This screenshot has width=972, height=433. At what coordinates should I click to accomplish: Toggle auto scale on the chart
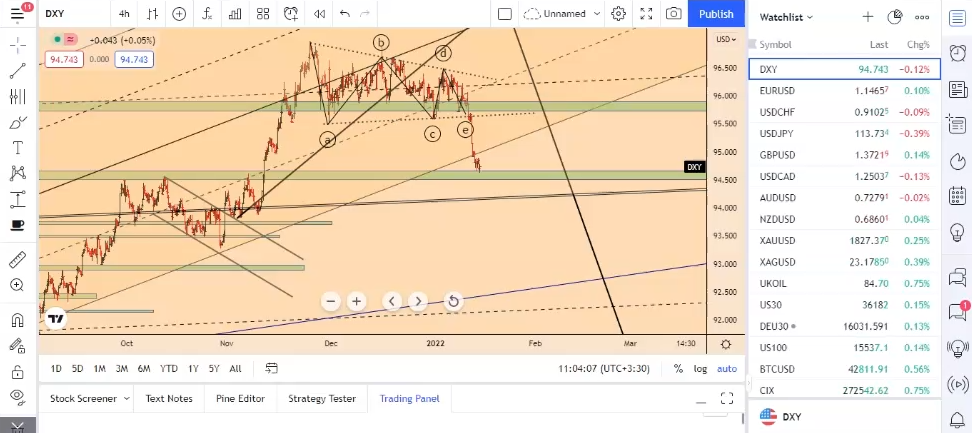[x=727, y=369]
